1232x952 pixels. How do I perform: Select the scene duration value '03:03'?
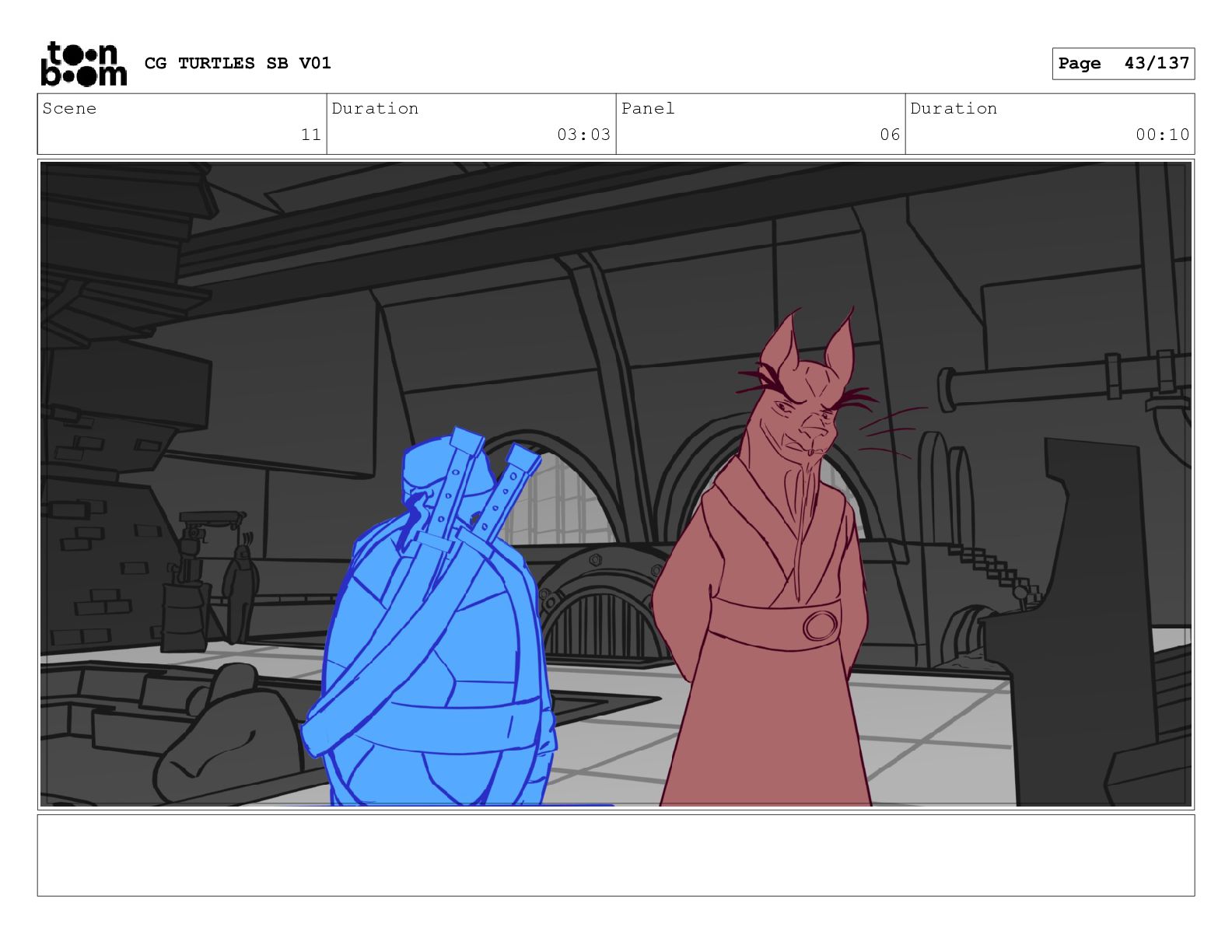click(x=583, y=135)
